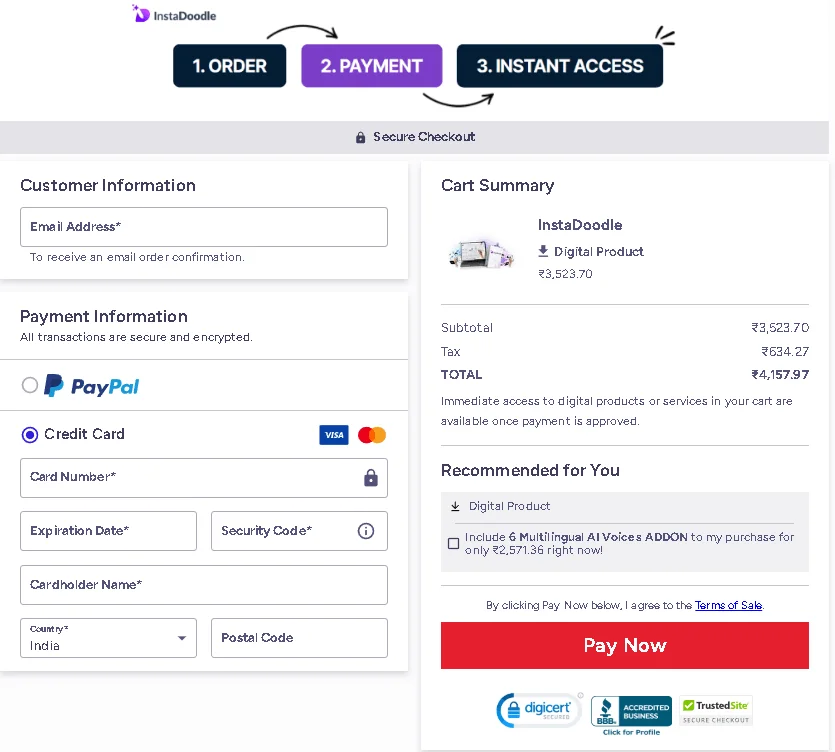
Task: Click the DigiCert Secured badge
Action: (540, 710)
